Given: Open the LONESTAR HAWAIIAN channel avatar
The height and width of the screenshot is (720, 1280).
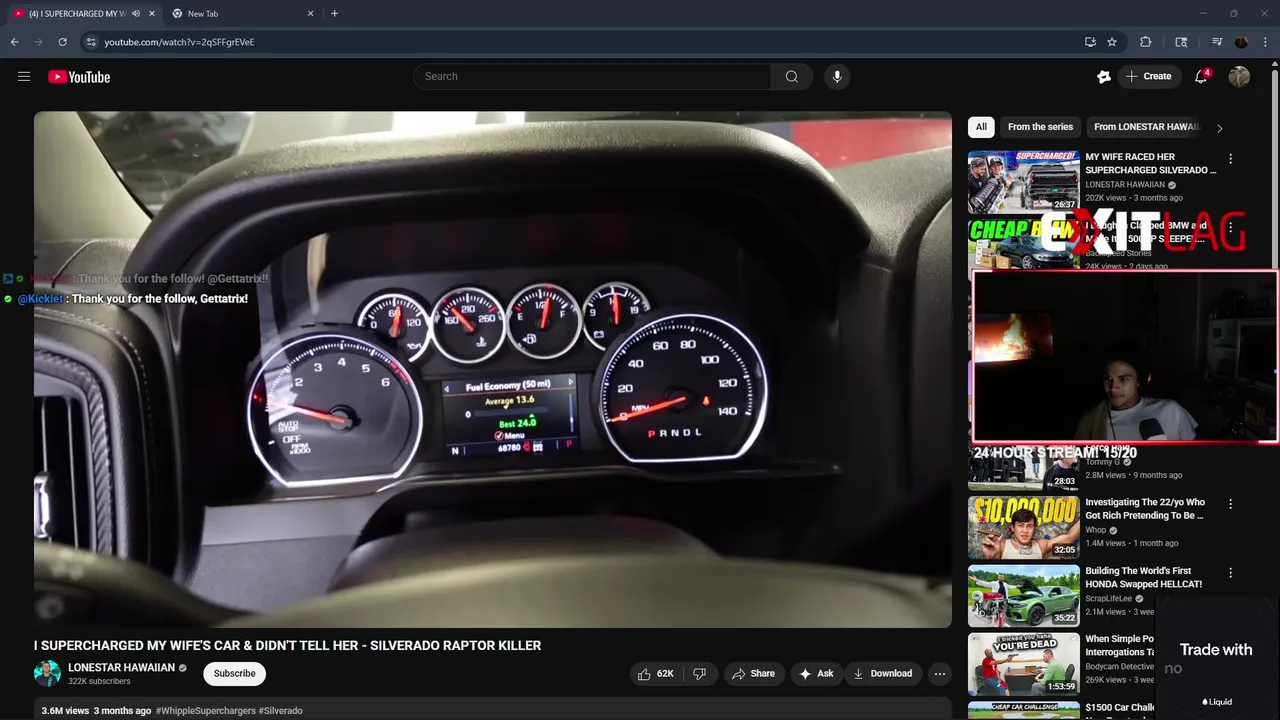Looking at the screenshot, I should pos(47,674).
